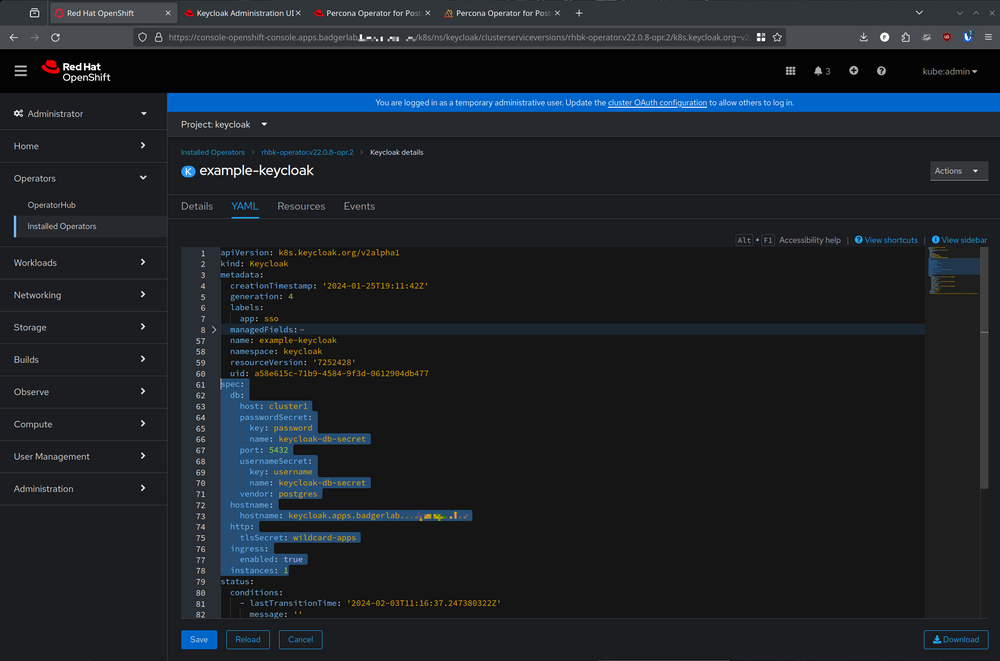Go to OperatorHub in sidebar
The image size is (1000, 661).
pos(51,205)
